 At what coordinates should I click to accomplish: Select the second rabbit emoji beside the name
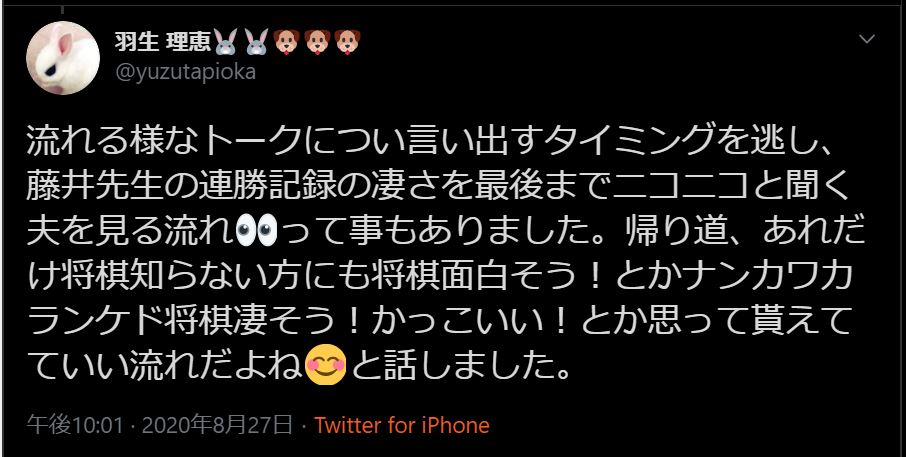point(256,42)
